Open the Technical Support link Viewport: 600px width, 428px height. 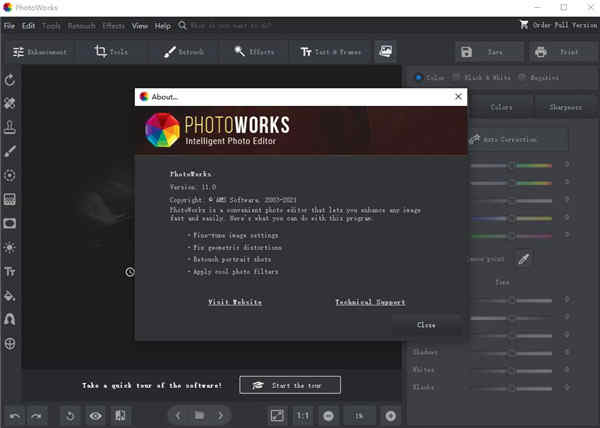click(x=370, y=302)
